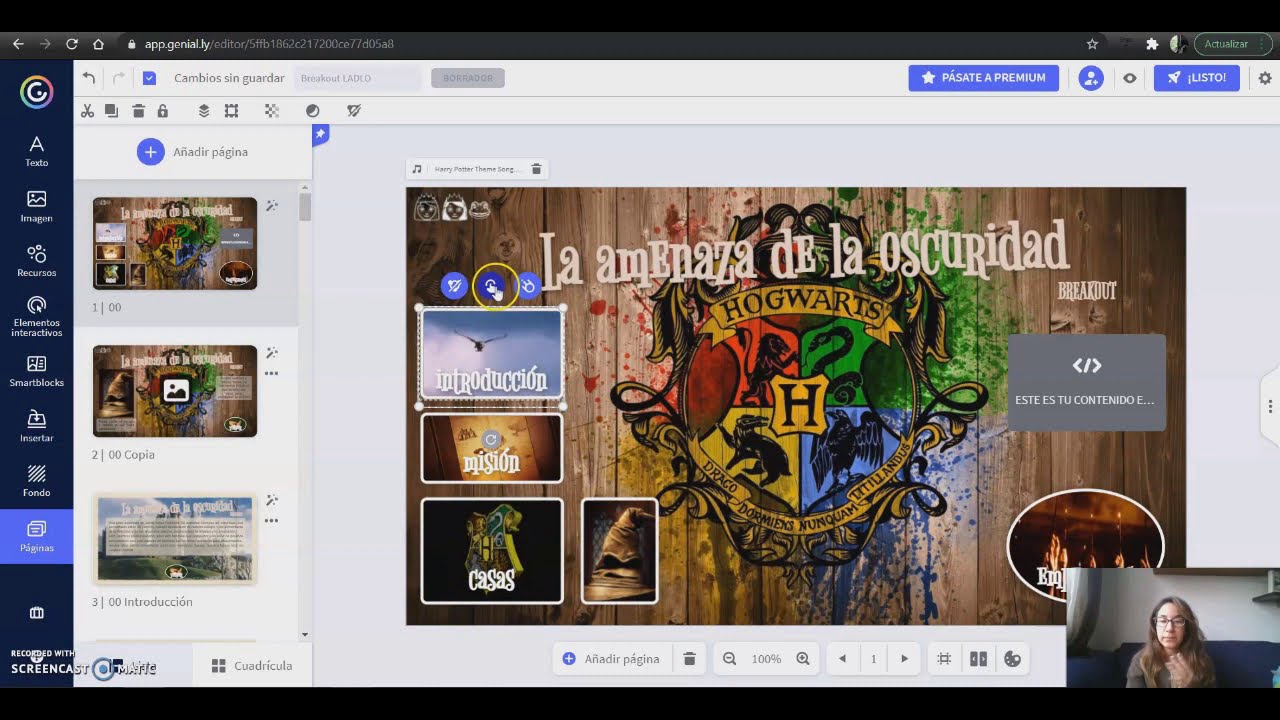Select page 3 thumbnail 00 Introducción
Viewport: 1280px width, 720px height.
pos(175,538)
